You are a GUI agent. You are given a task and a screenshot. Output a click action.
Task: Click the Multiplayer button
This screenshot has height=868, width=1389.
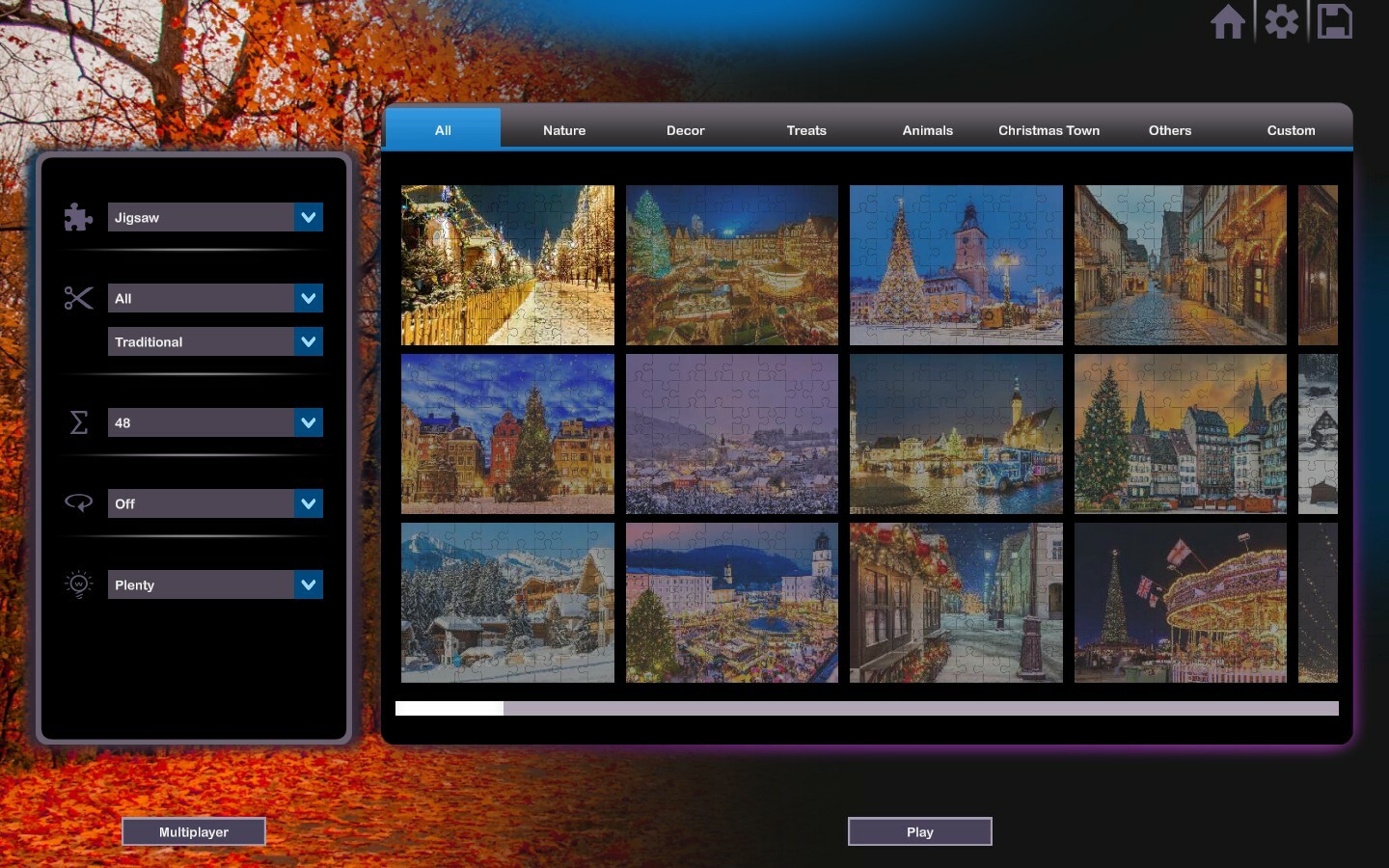[193, 831]
